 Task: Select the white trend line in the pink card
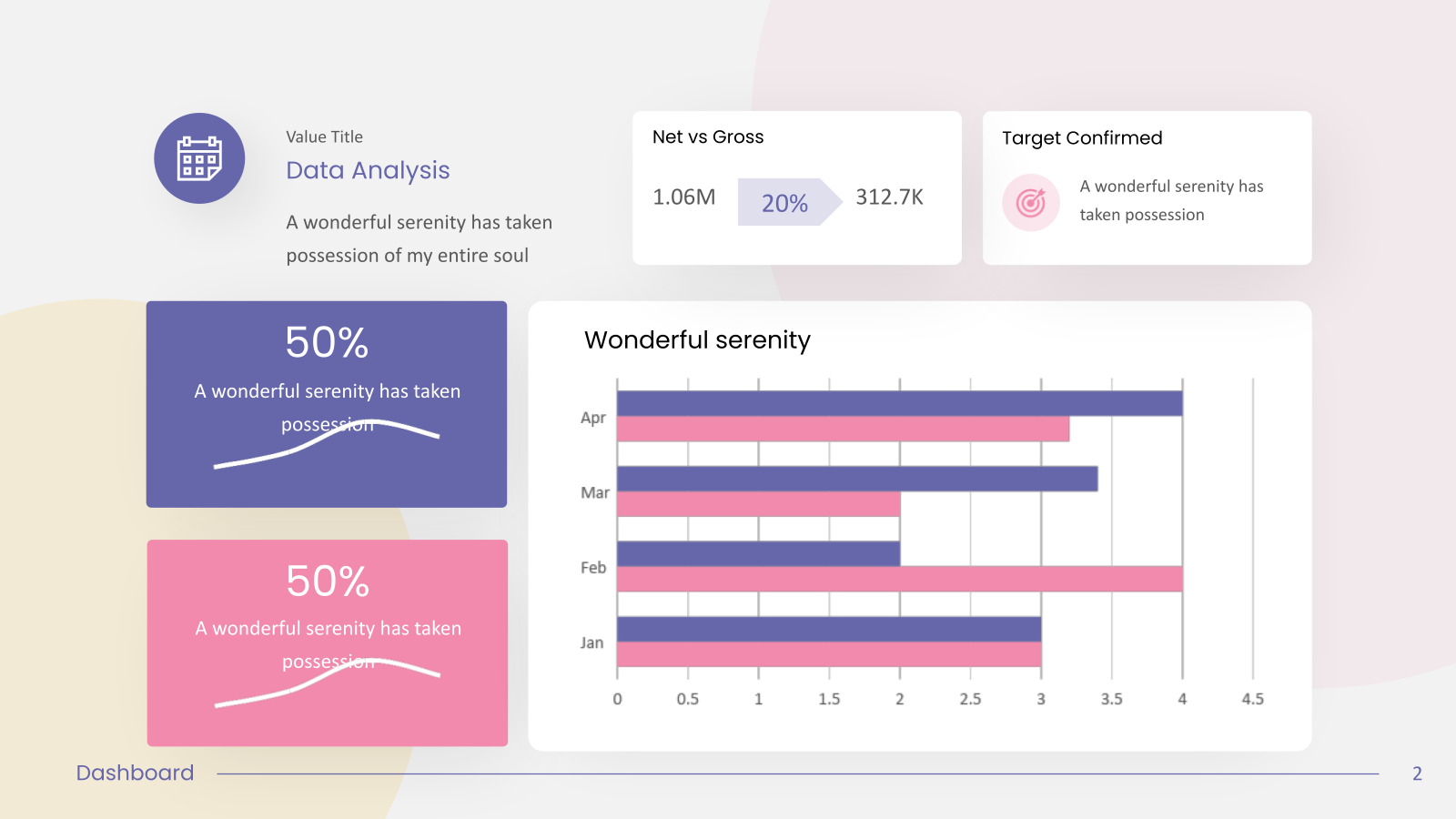point(328,682)
